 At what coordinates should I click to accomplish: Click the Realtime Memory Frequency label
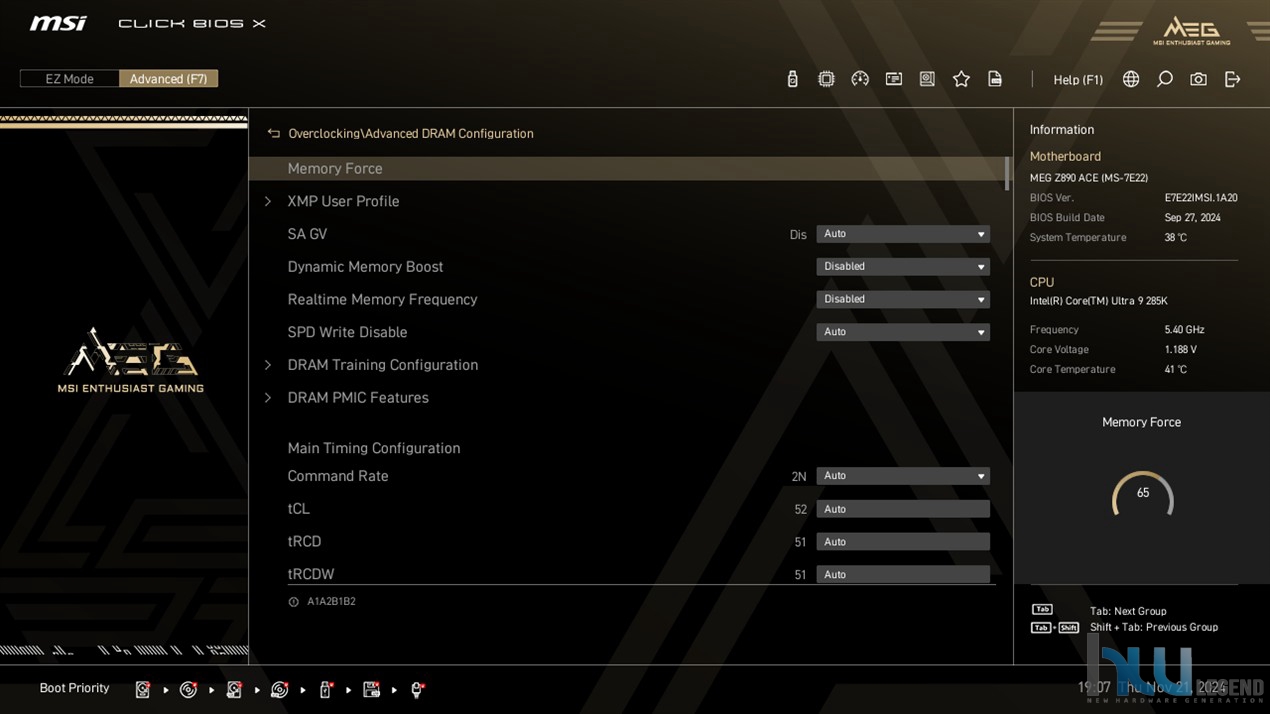pos(382,299)
